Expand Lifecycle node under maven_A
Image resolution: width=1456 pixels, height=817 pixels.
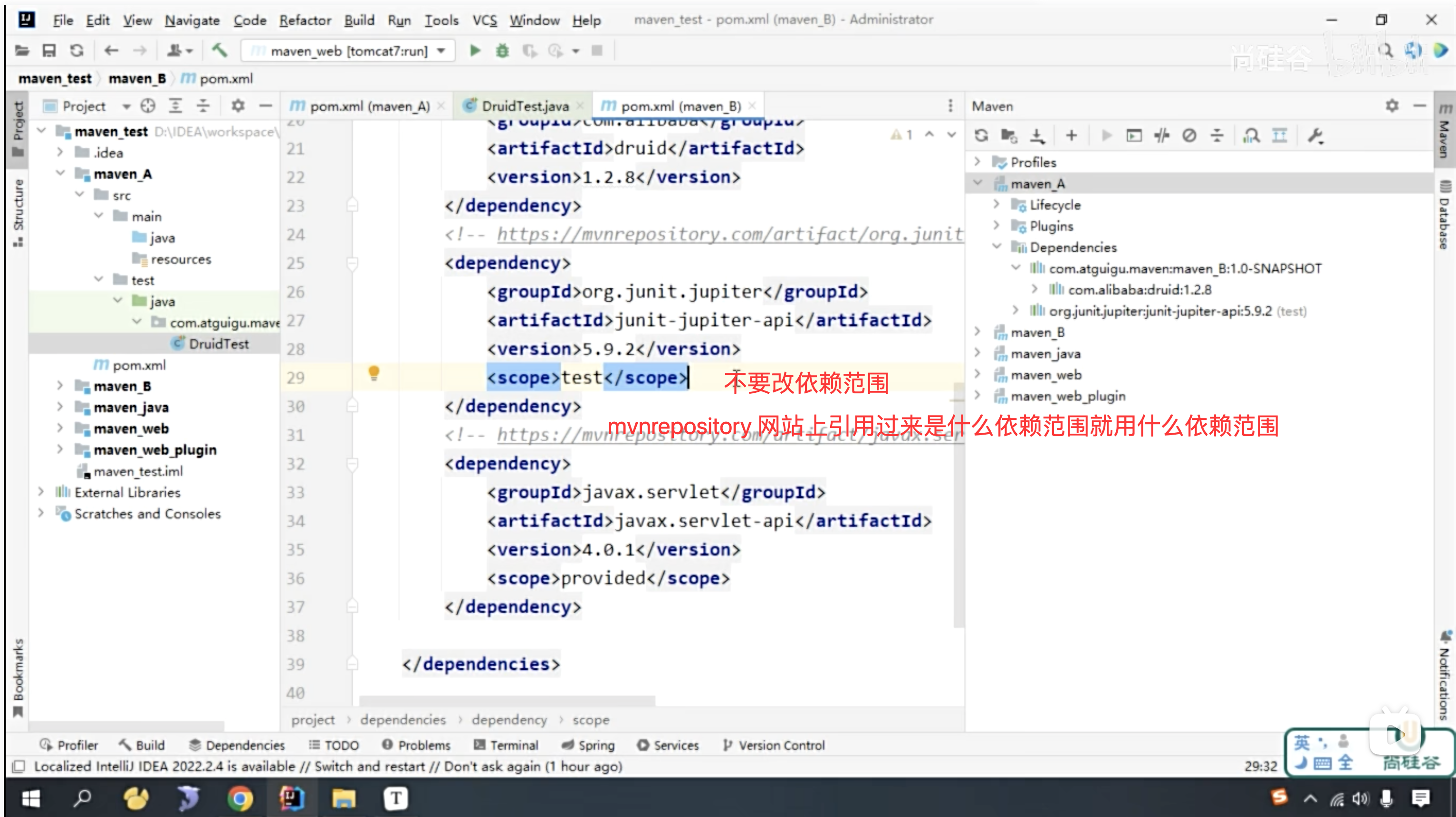(x=997, y=205)
